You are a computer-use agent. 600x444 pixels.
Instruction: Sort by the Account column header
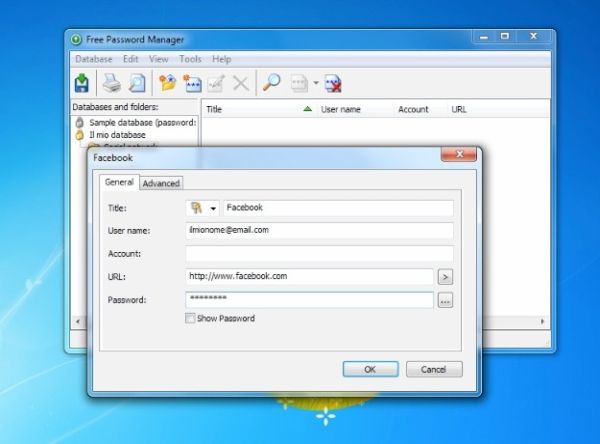click(x=421, y=109)
